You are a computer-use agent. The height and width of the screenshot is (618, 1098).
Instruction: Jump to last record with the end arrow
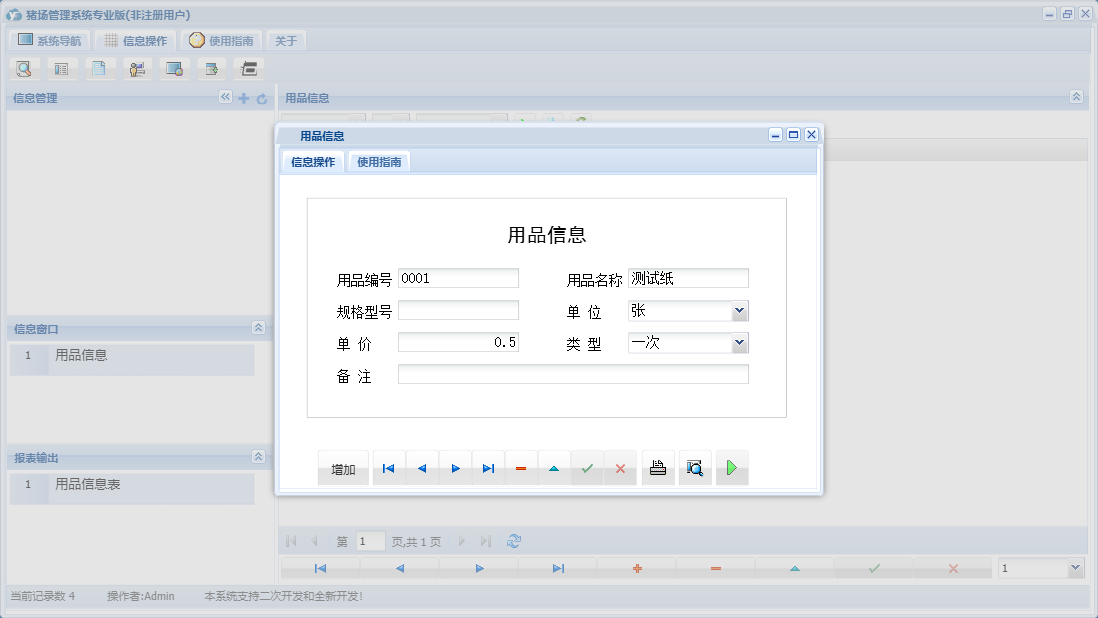[x=488, y=467]
